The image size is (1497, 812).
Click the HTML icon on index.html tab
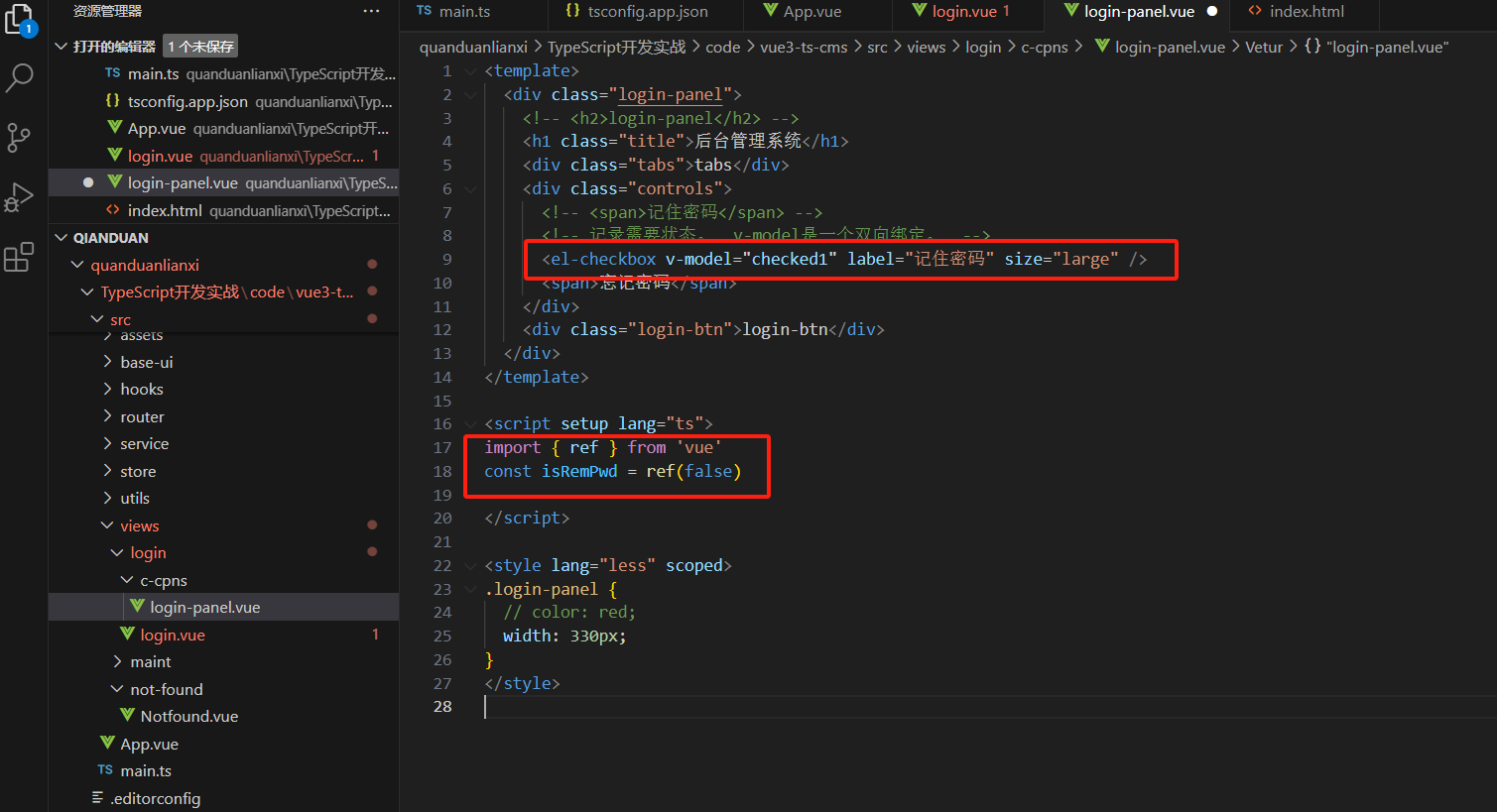pyautogui.click(x=1255, y=11)
